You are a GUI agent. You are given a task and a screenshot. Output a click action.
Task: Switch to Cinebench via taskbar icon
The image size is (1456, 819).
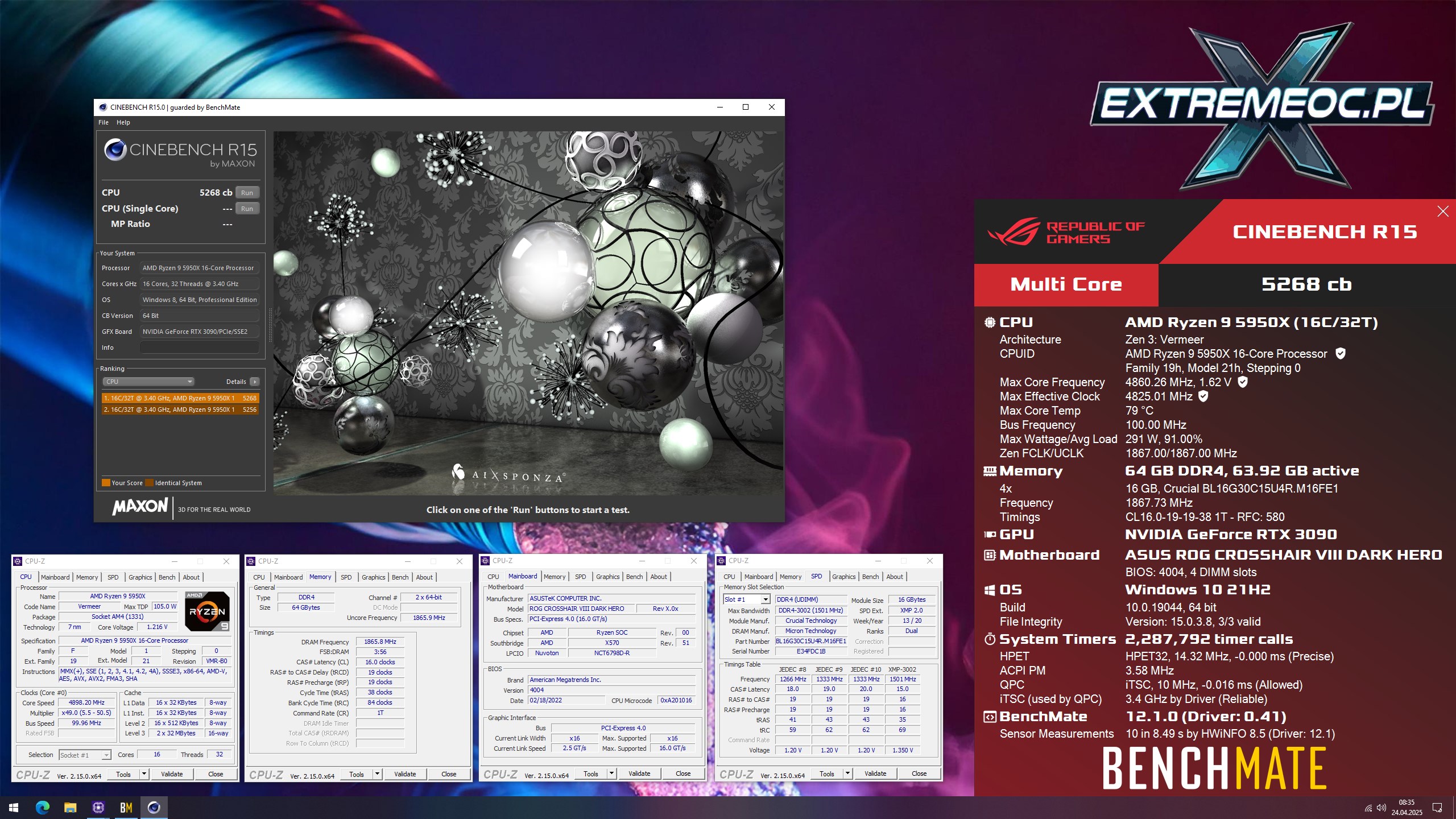pos(154,807)
